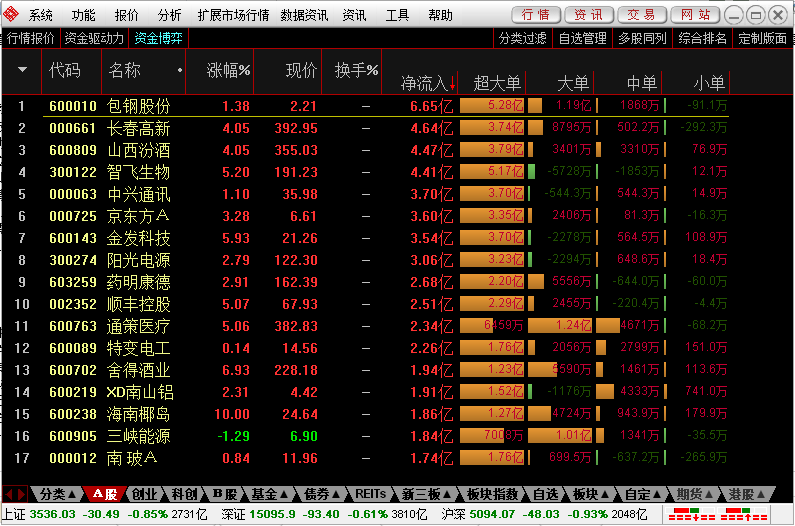Click the left scroll arrow at bottom tabs
This screenshot has width=795, height=526.
pyautogui.click(x=9, y=494)
